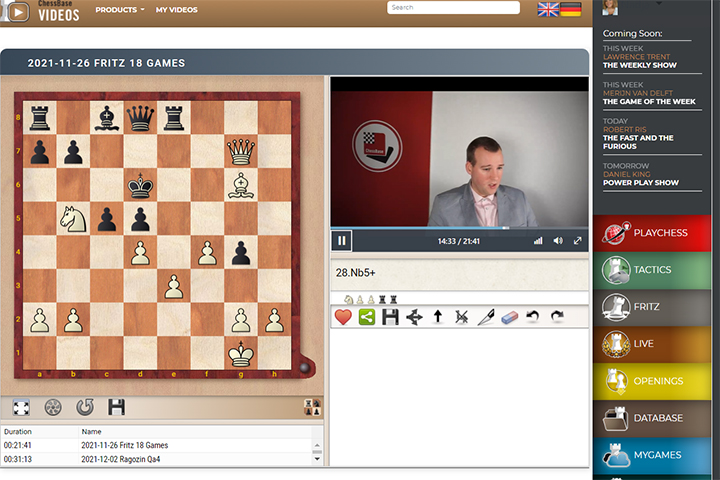Click the video progress bar
The image size is (720, 480).
(x=459, y=228)
